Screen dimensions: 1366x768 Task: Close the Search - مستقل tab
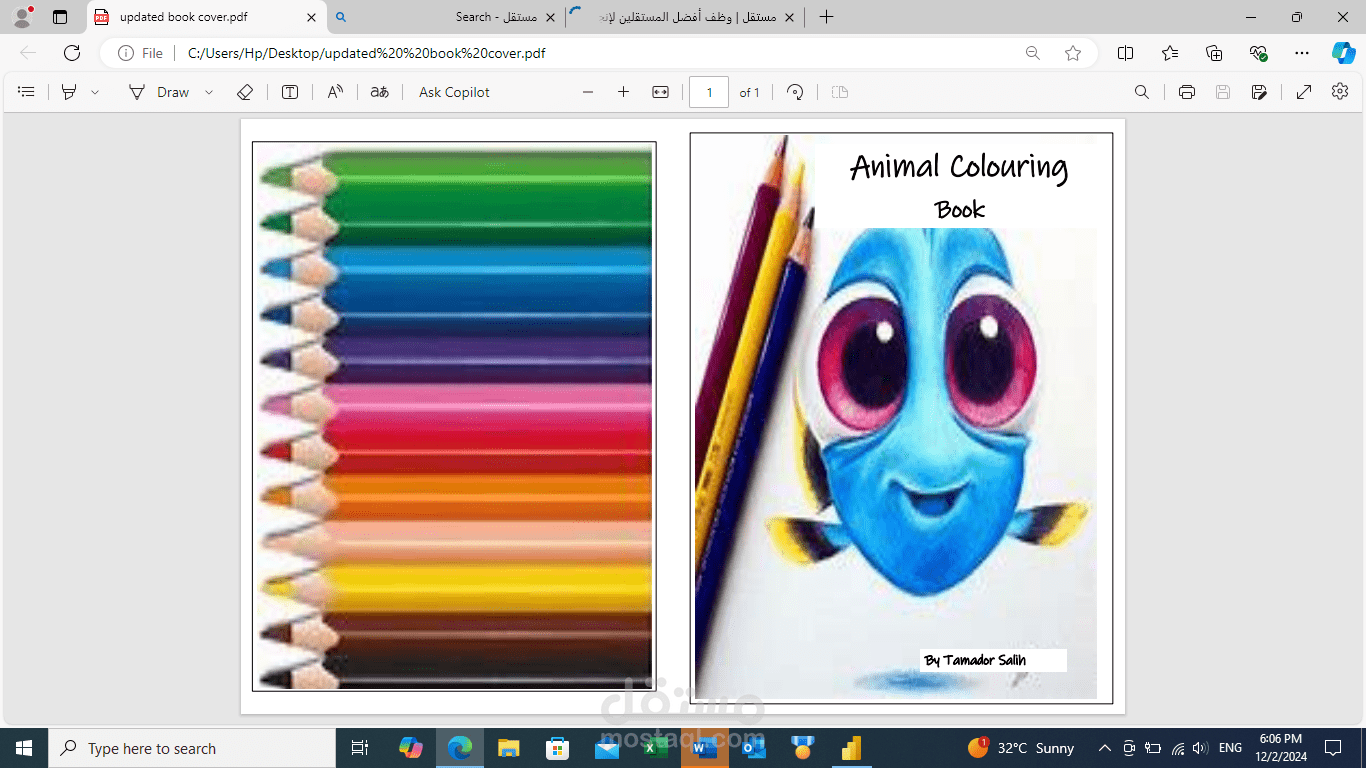tap(550, 17)
